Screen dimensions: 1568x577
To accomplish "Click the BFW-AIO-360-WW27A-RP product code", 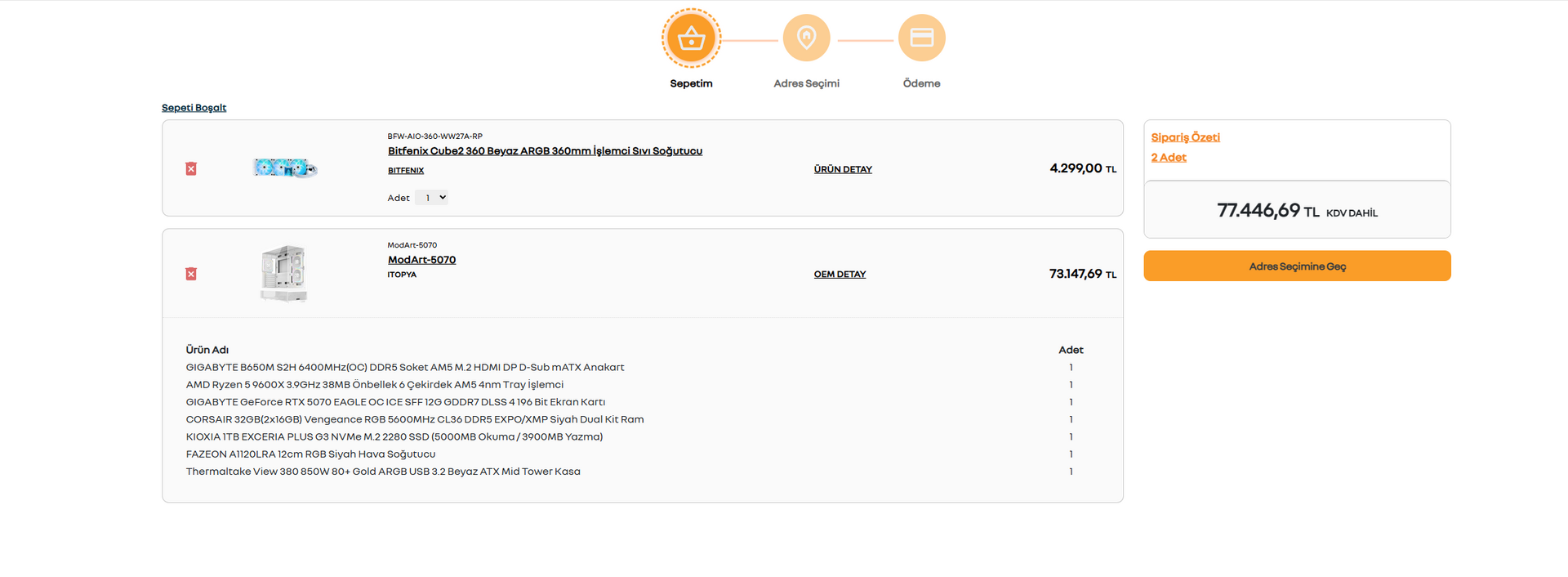I will [x=434, y=136].
